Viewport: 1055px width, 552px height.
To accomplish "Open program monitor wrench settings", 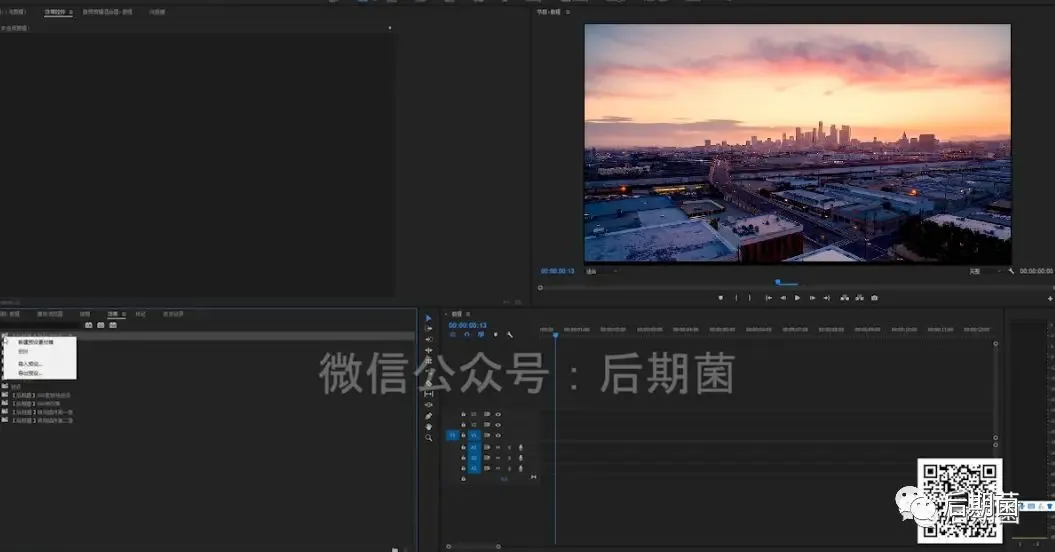I will [x=1011, y=271].
